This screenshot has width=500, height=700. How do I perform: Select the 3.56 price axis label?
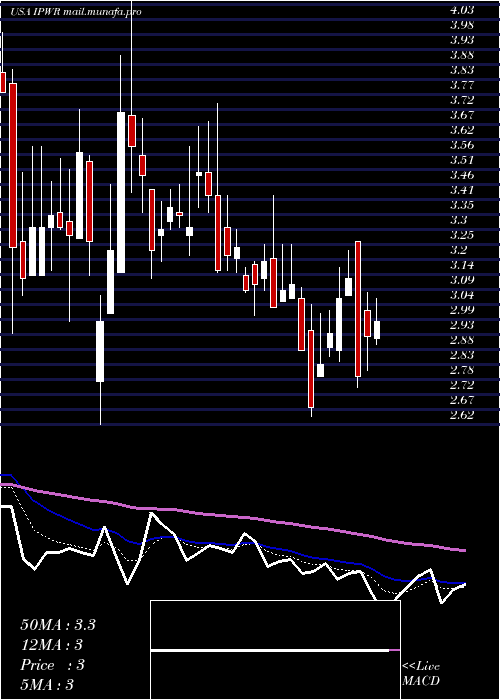[x=462, y=144]
